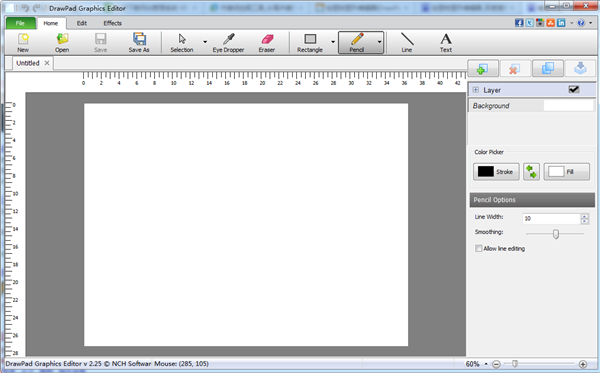
Task: Switch to the Effects tab
Action: (112, 23)
